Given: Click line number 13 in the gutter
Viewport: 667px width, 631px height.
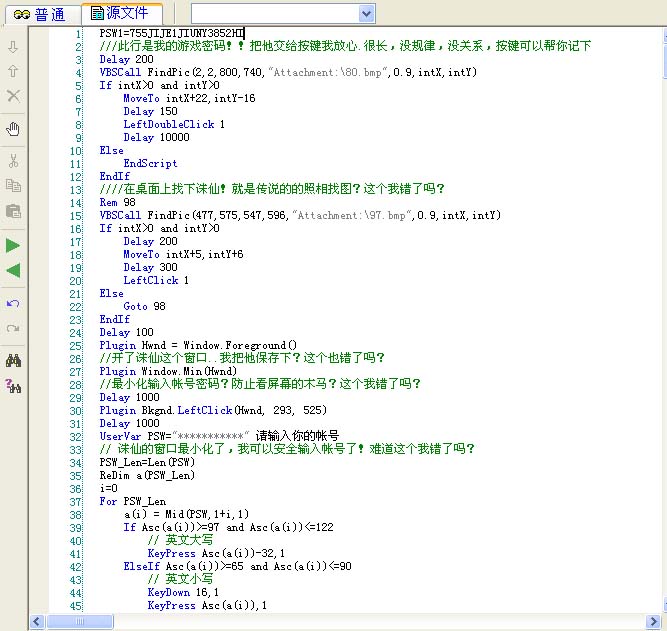Looking at the screenshot, I should [75, 189].
